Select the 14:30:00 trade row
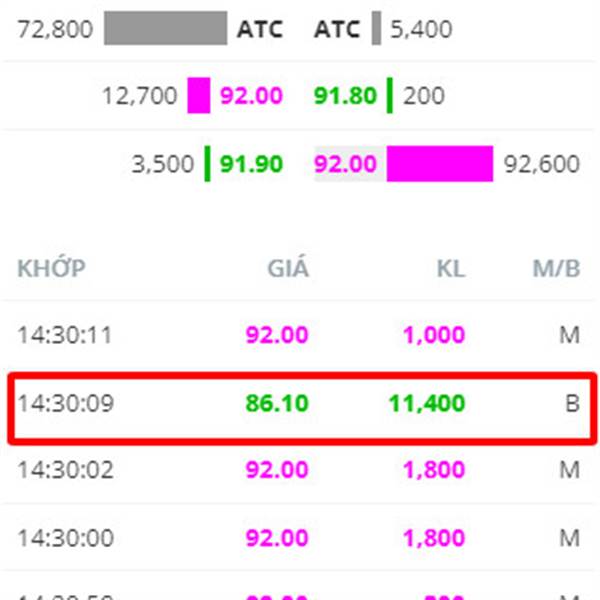Screen dimensions: 600x600 coord(298,538)
